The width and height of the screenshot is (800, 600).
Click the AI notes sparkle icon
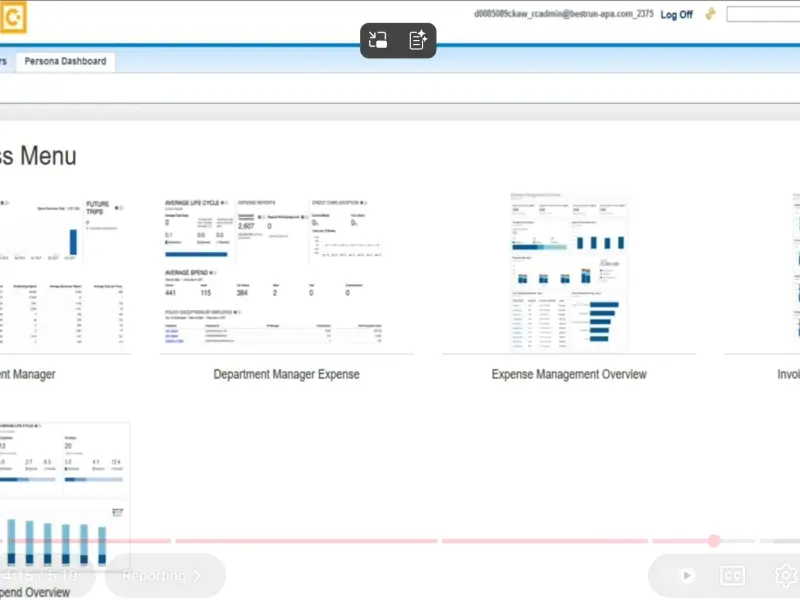(x=418, y=40)
